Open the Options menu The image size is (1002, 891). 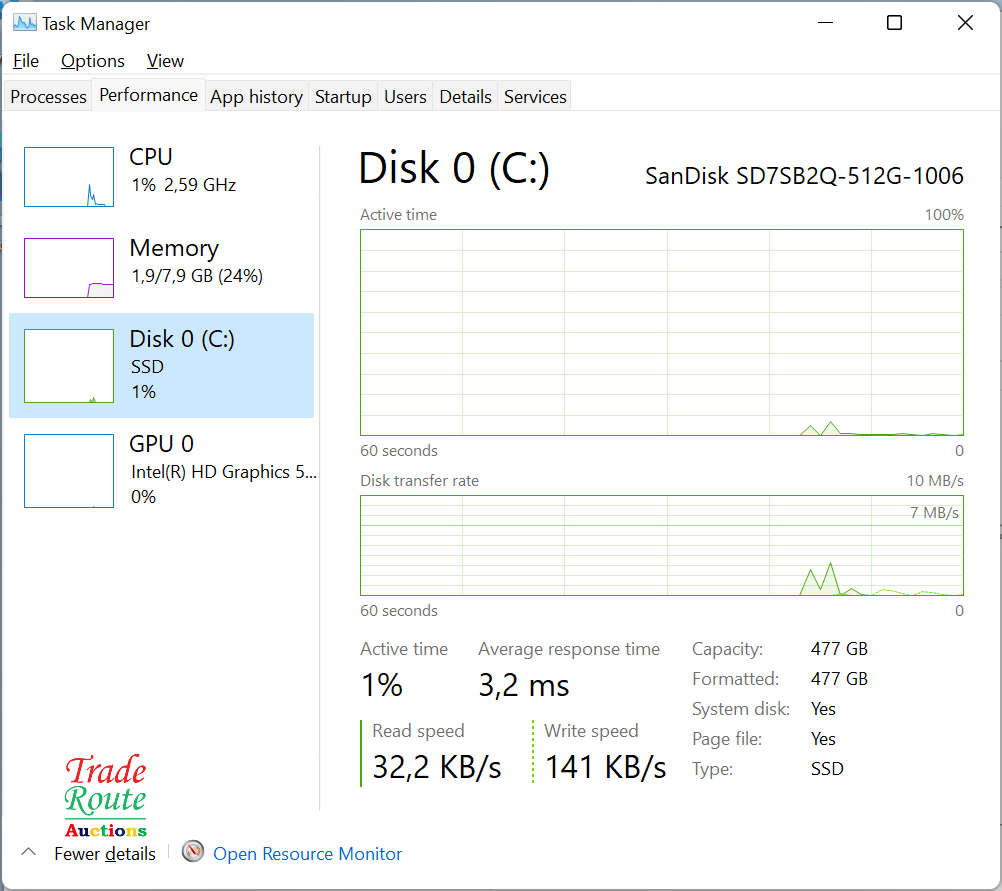93,61
